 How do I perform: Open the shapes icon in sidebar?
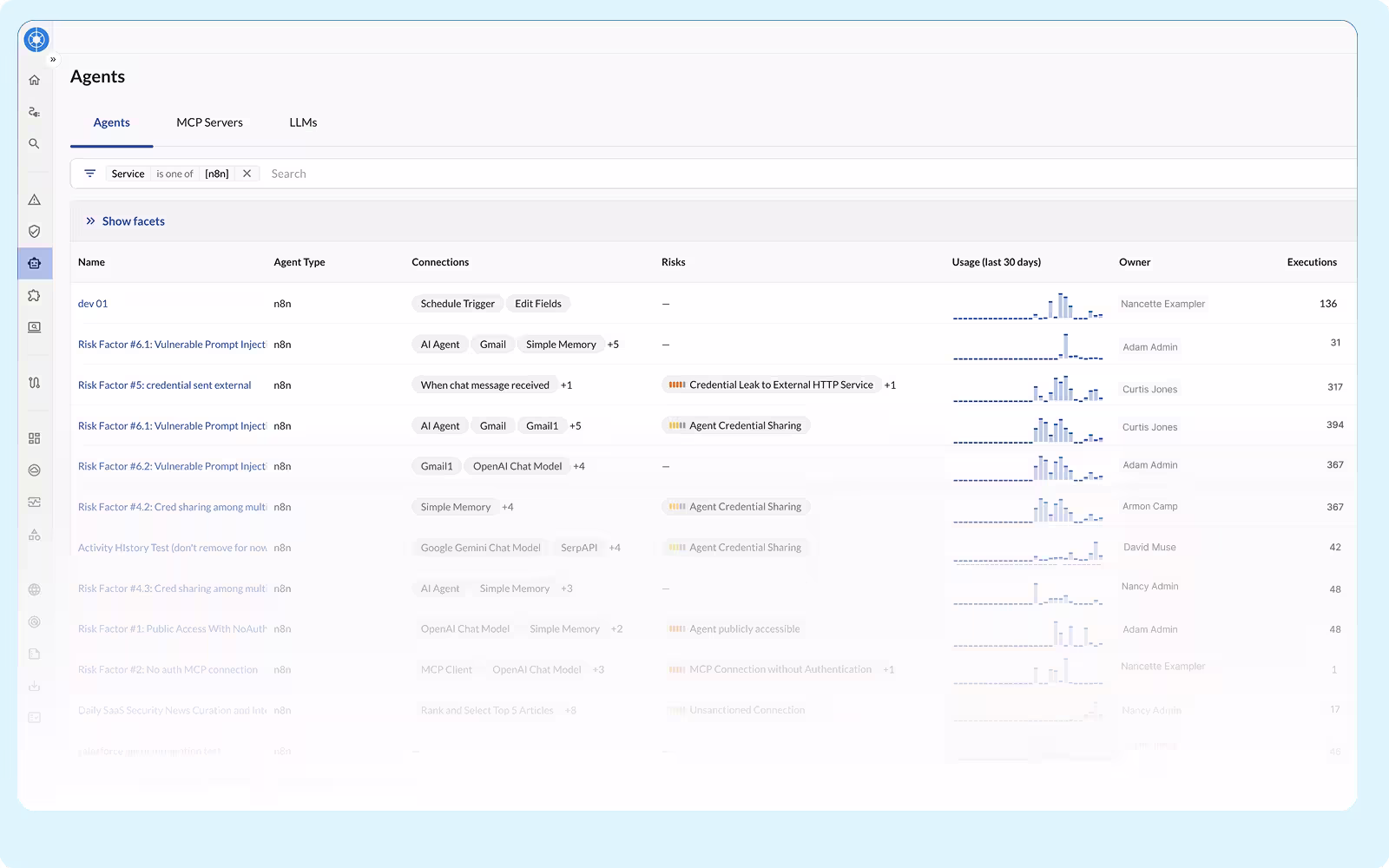(35, 535)
